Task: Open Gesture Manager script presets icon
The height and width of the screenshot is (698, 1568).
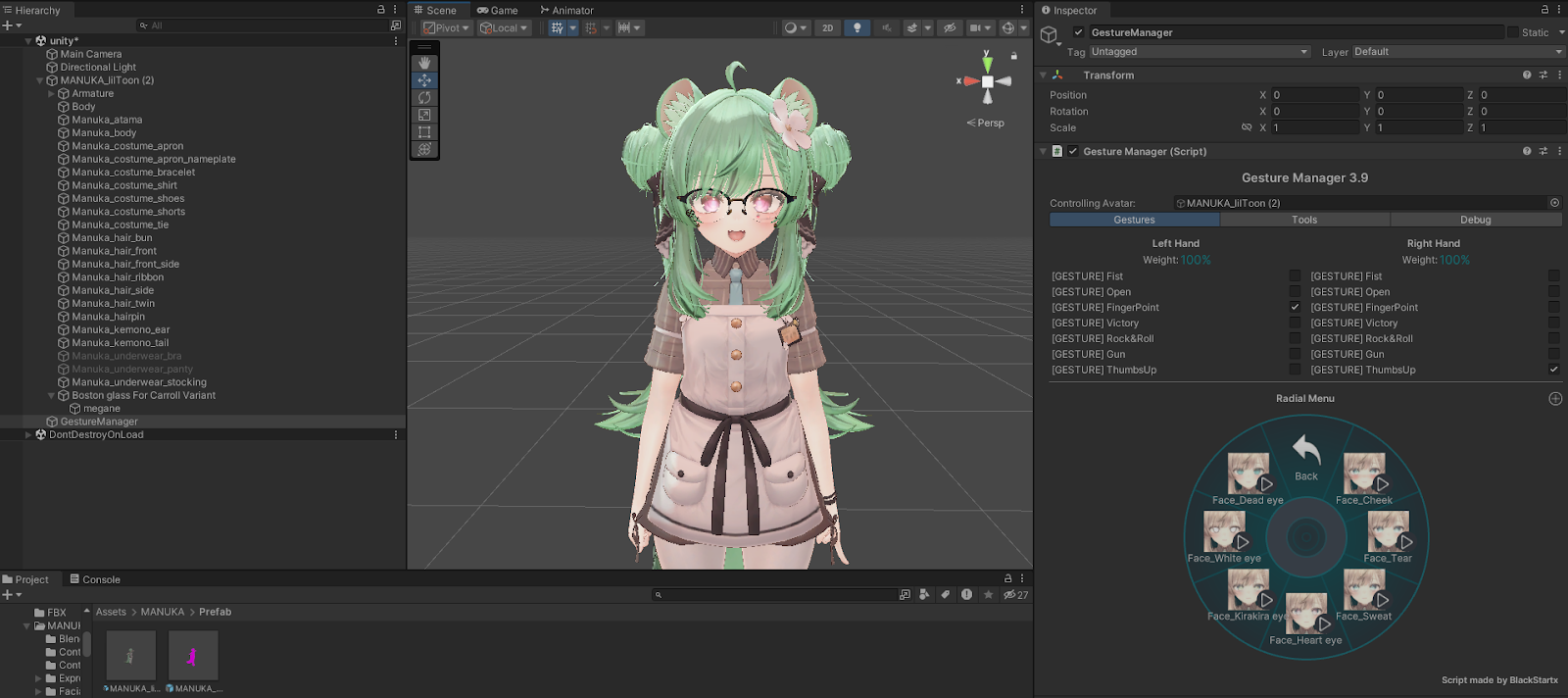Action: [x=1543, y=152]
